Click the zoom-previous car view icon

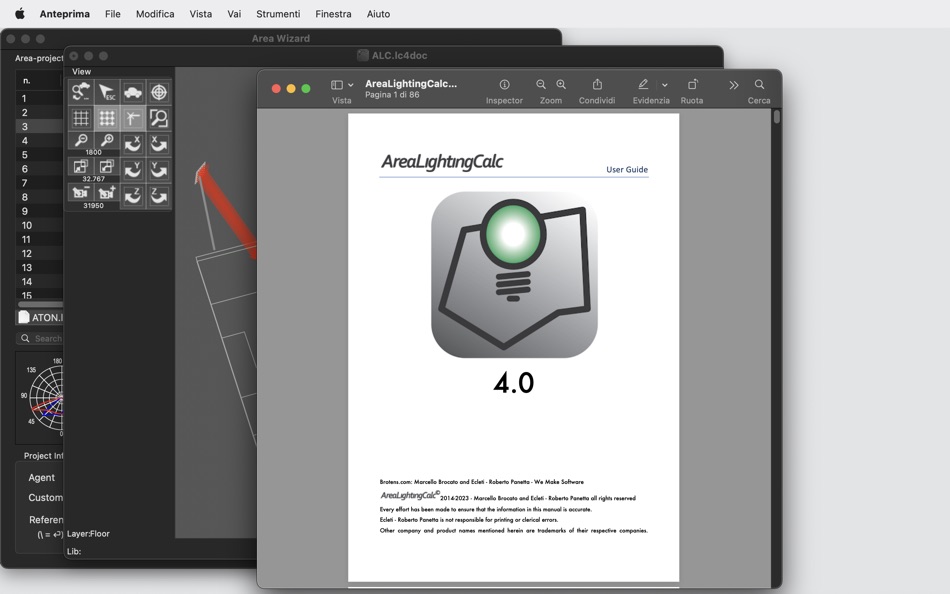pos(81,92)
